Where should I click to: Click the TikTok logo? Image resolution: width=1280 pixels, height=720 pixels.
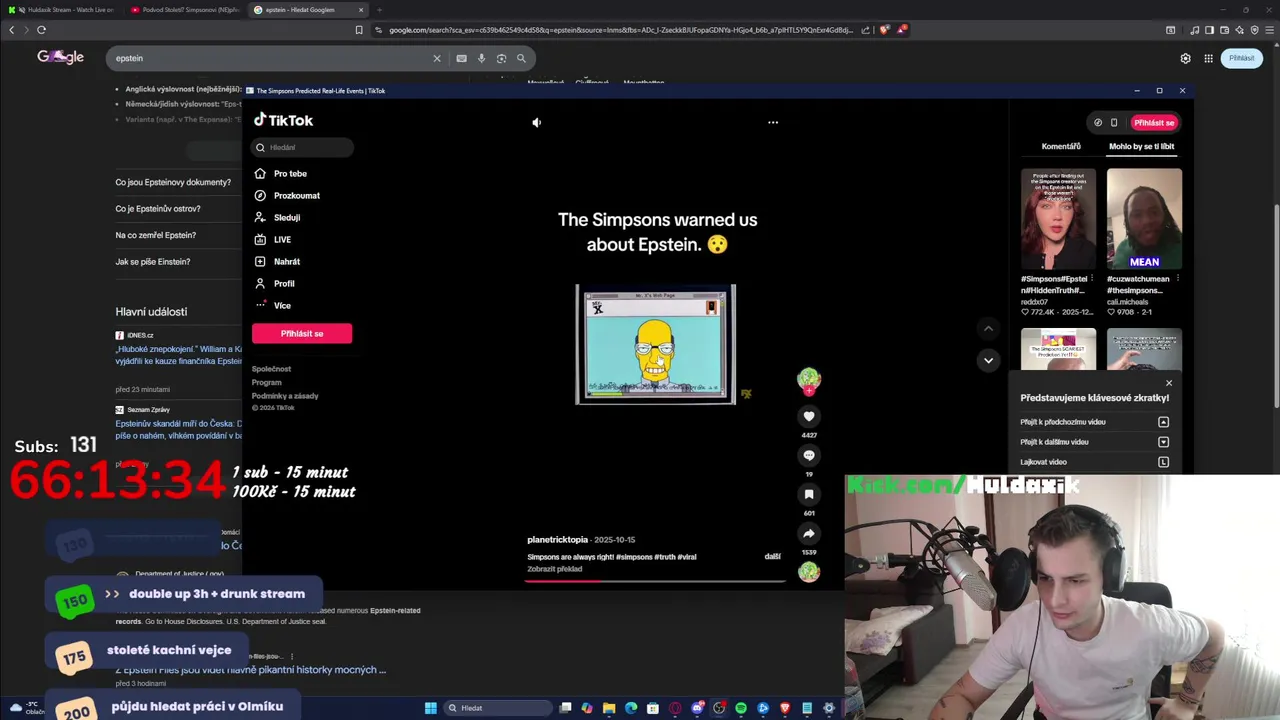pyautogui.click(x=283, y=120)
